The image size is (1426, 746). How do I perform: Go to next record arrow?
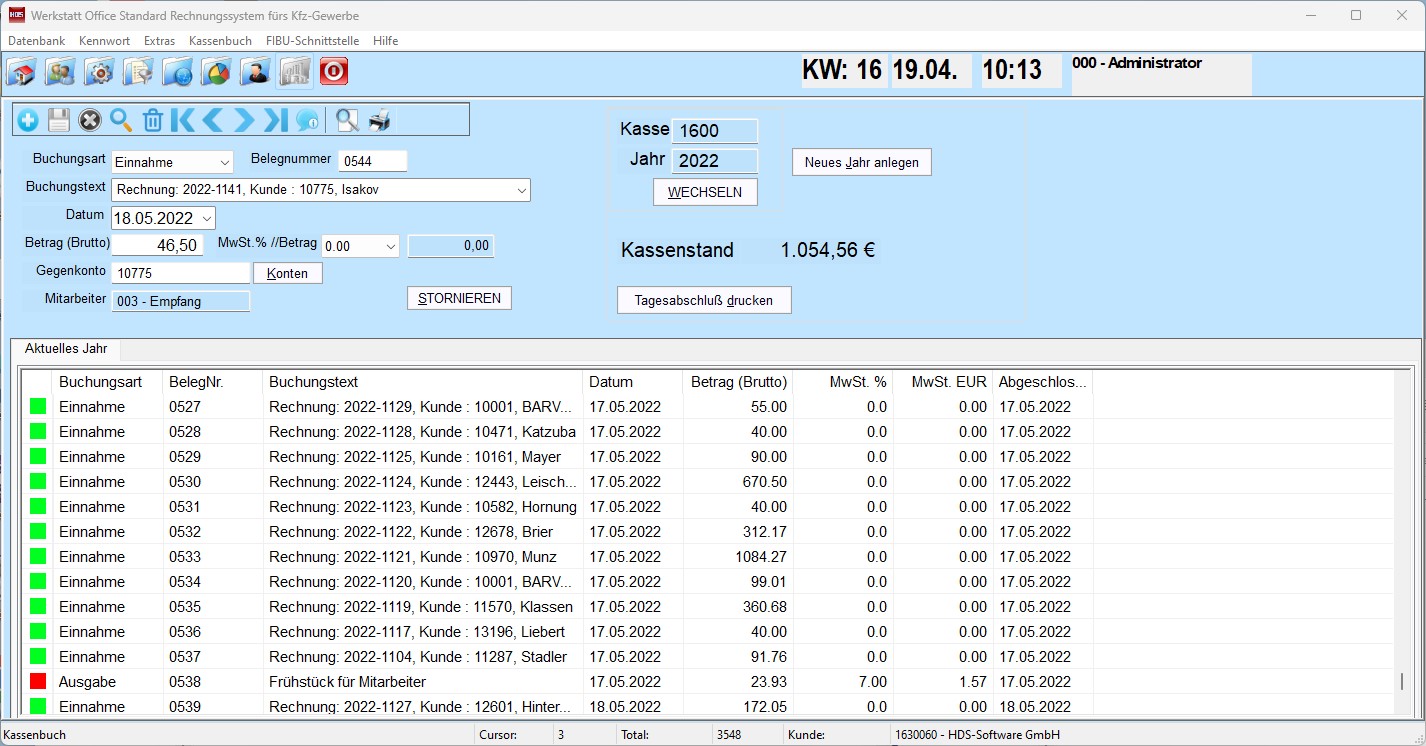pyautogui.click(x=244, y=121)
